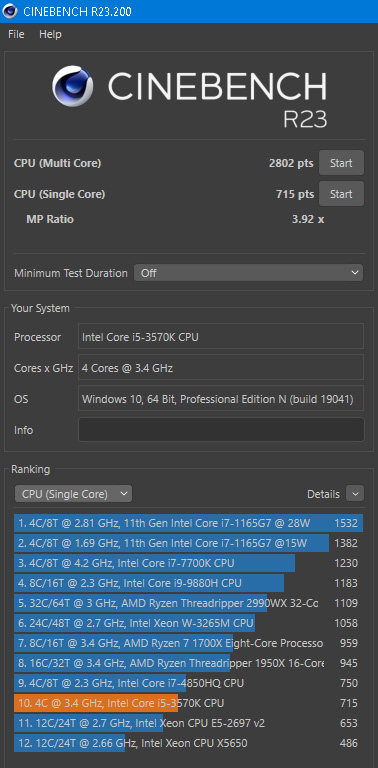Start the CPU Multi Core test
Image resolution: width=378 pixels, height=768 pixels.
(341, 163)
